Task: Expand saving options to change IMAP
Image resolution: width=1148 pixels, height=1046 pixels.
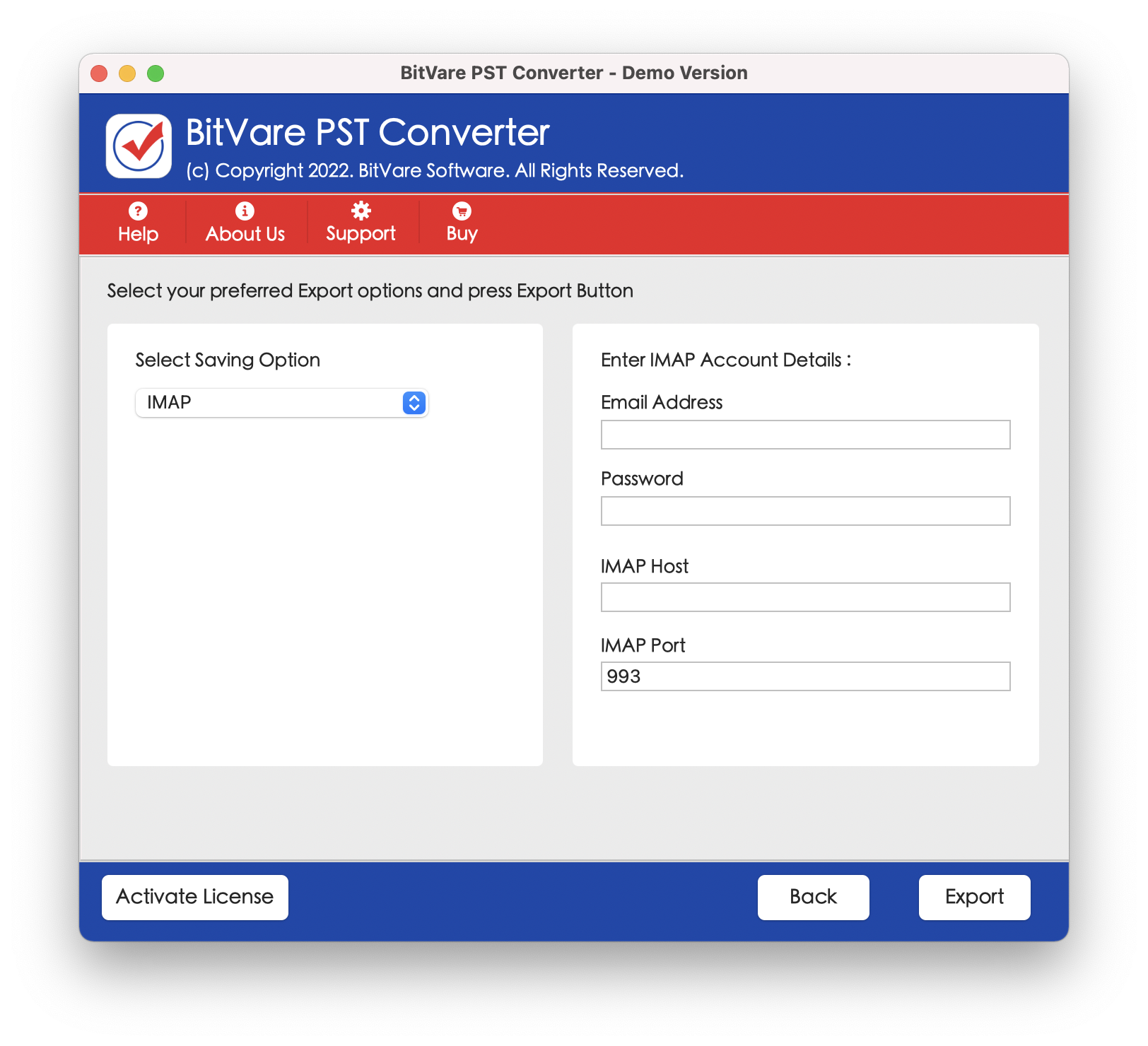Action: pos(281,402)
